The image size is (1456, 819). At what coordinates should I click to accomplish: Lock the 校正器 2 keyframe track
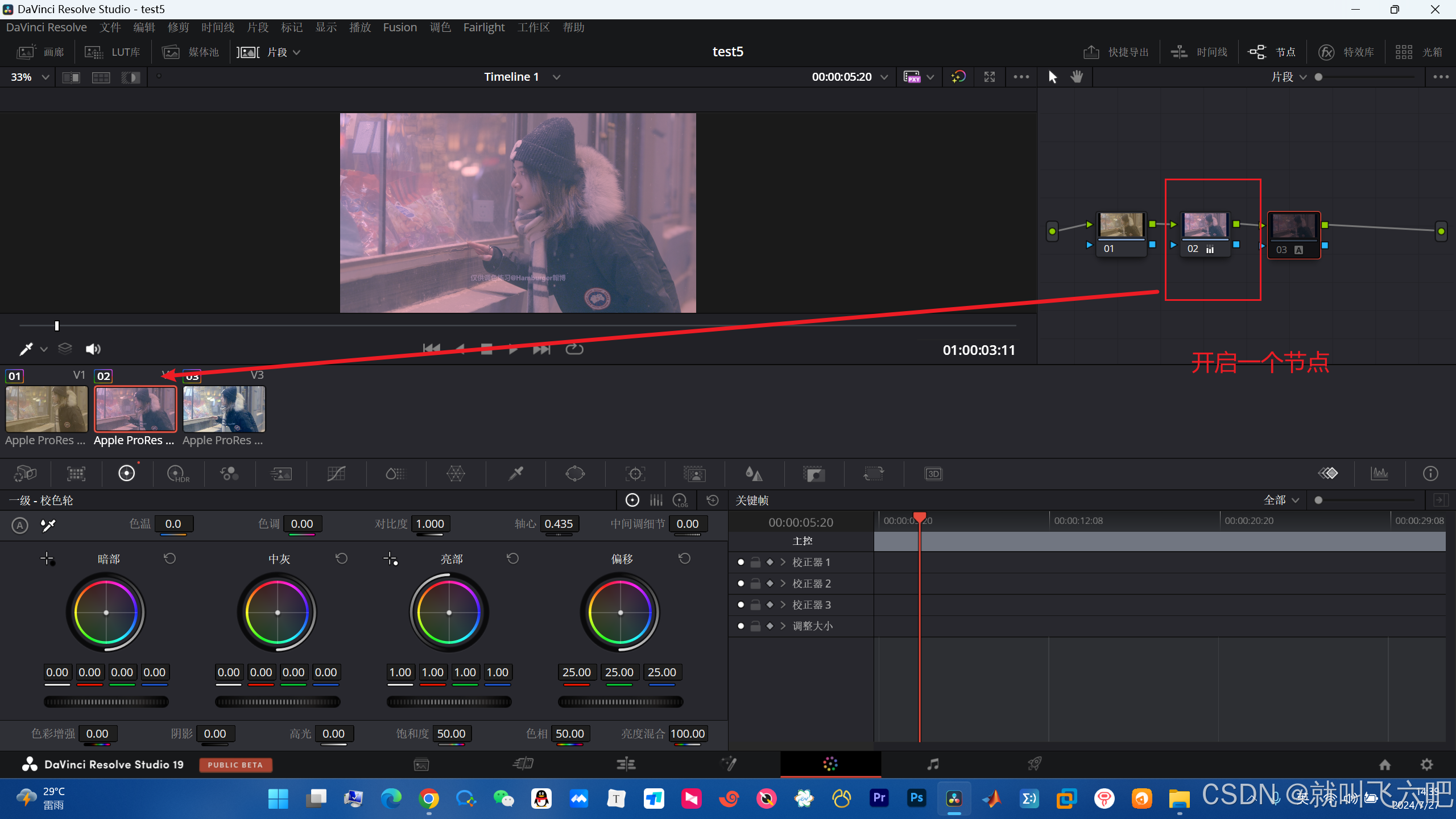(x=755, y=584)
